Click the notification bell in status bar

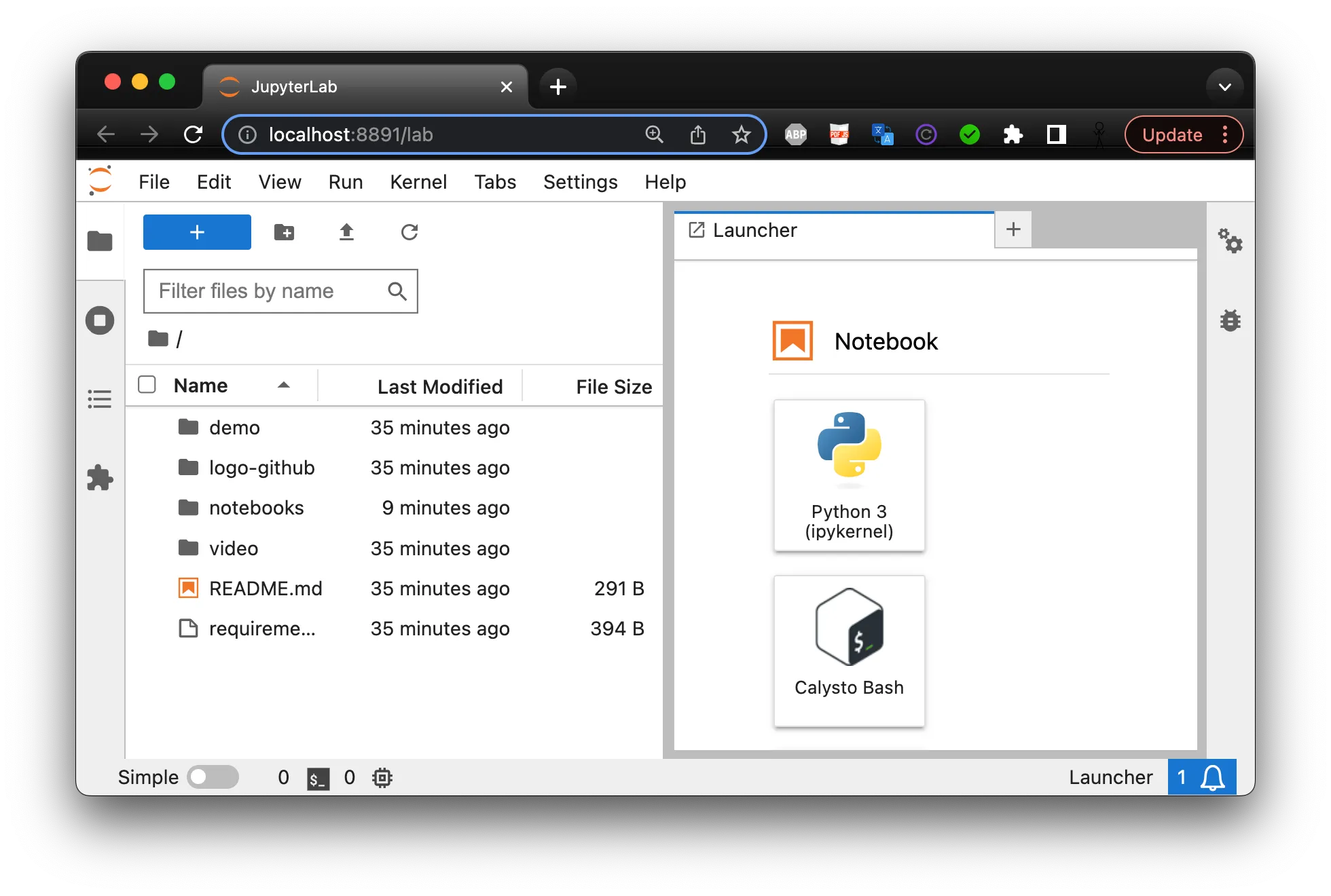tap(1212, 777)
